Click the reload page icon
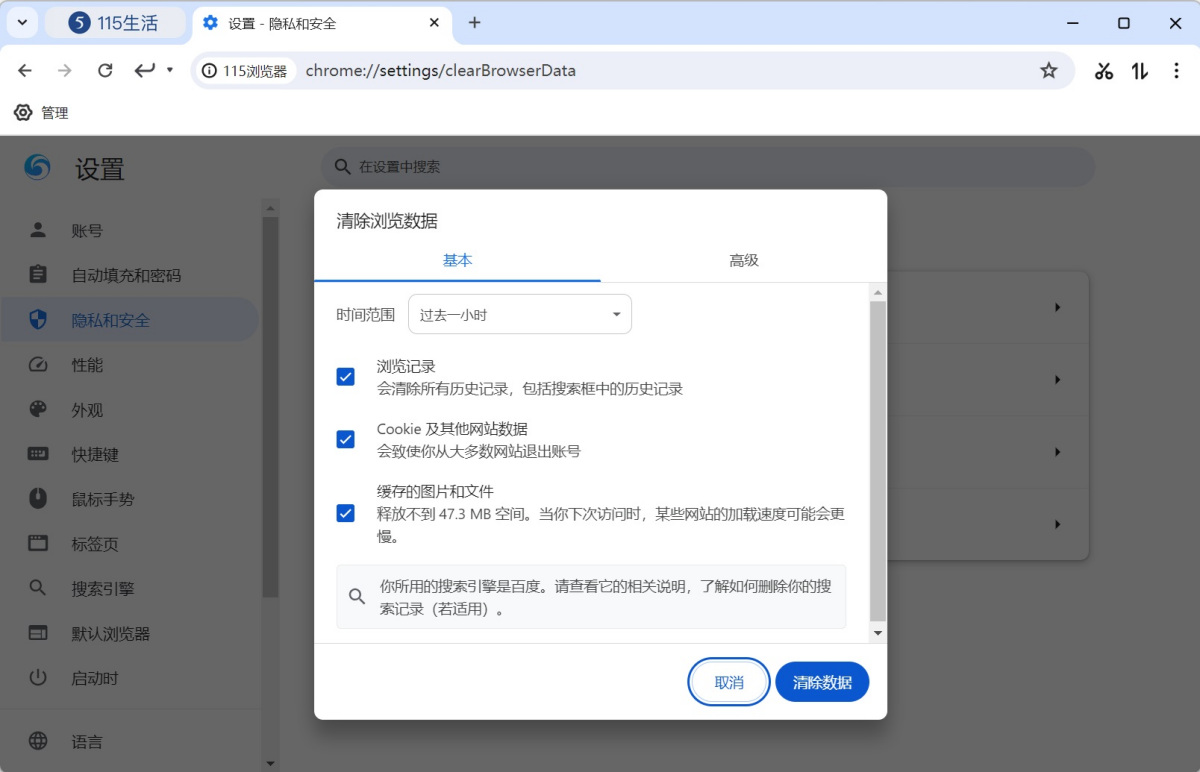This screenshot has width=1200, height=772. click(105, 71)
